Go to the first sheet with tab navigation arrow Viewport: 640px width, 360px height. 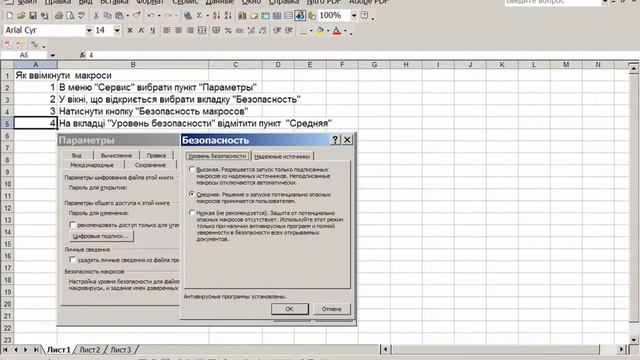click(5, 350)
